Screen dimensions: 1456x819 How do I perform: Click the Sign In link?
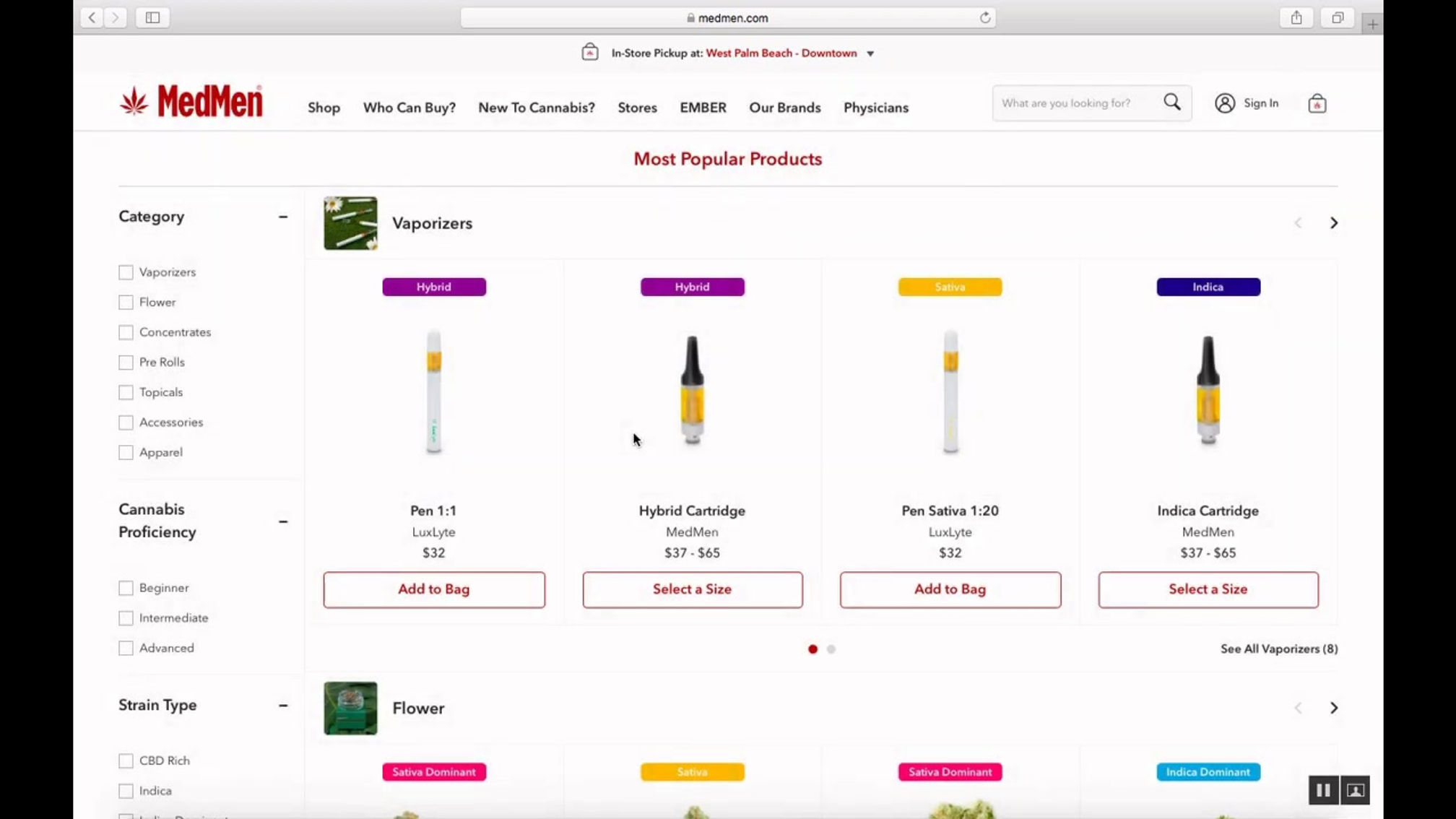point(1261,103)
